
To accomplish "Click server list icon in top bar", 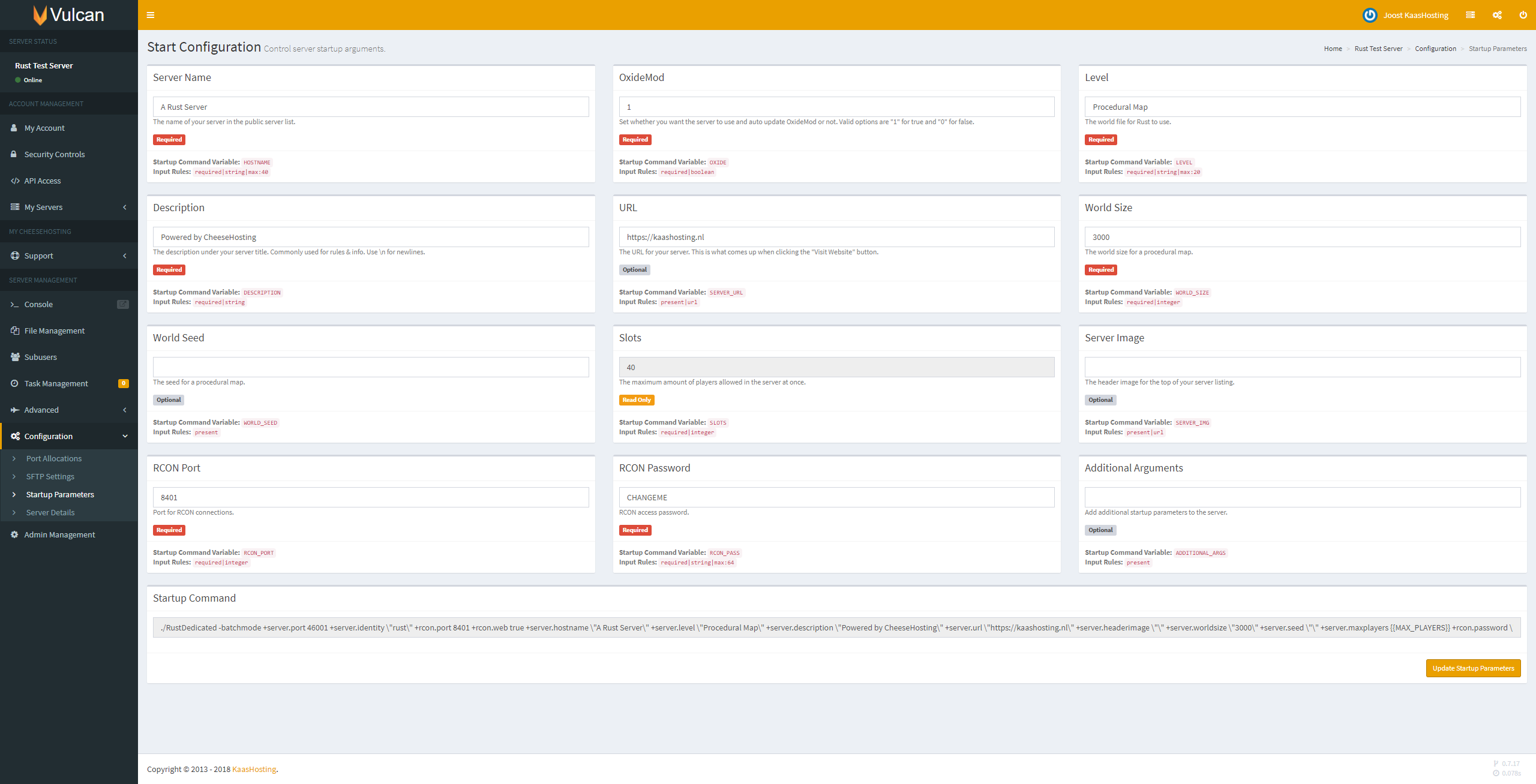I will pos(1470,15).
